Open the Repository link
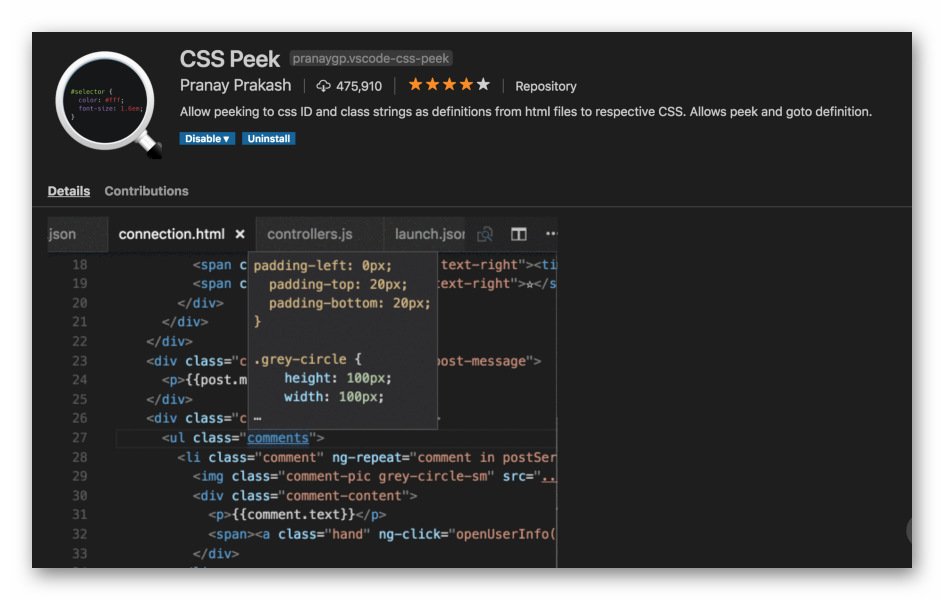Viewport: 944px width, 600px height. pyautogui.click(x=545, y=86)
